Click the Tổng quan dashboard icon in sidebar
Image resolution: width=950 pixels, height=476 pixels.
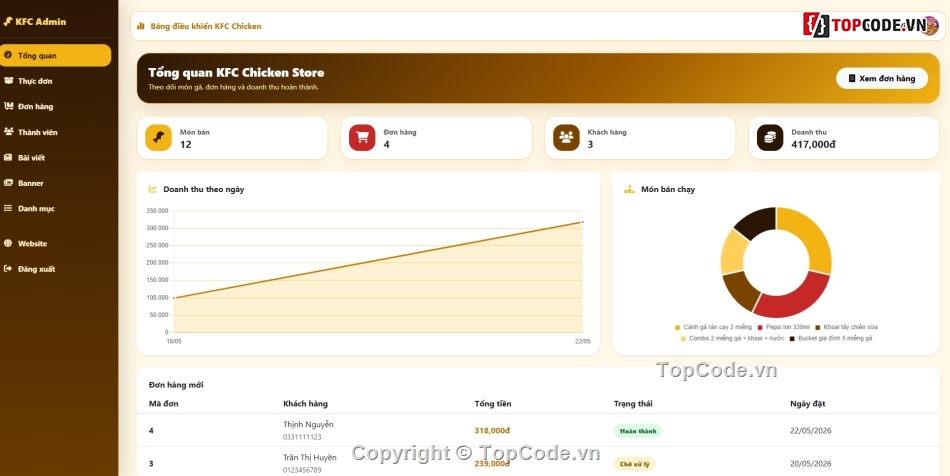point(8,55)
